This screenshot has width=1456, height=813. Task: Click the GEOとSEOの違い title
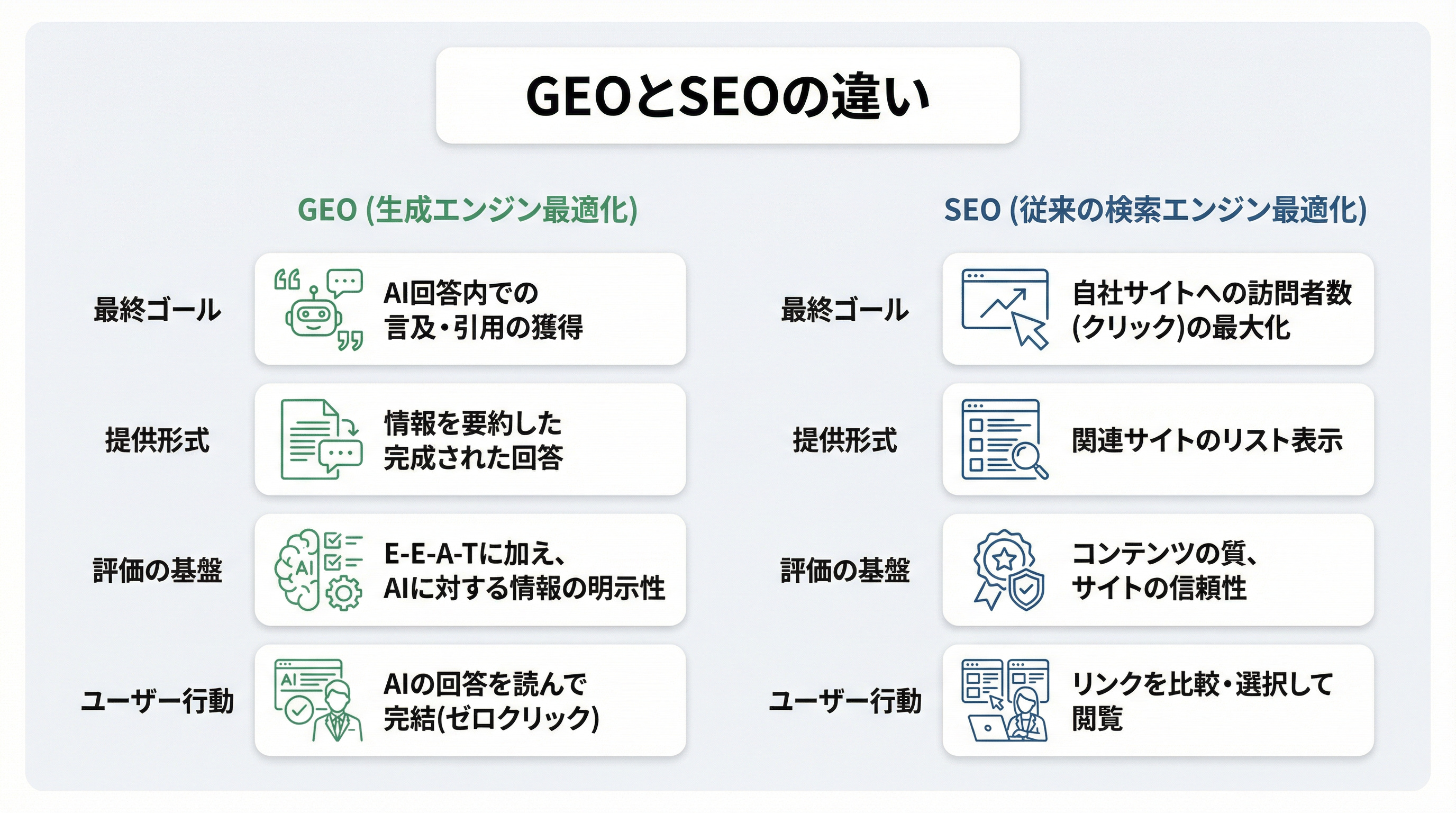pyautogui.click(x=727, y=96)
